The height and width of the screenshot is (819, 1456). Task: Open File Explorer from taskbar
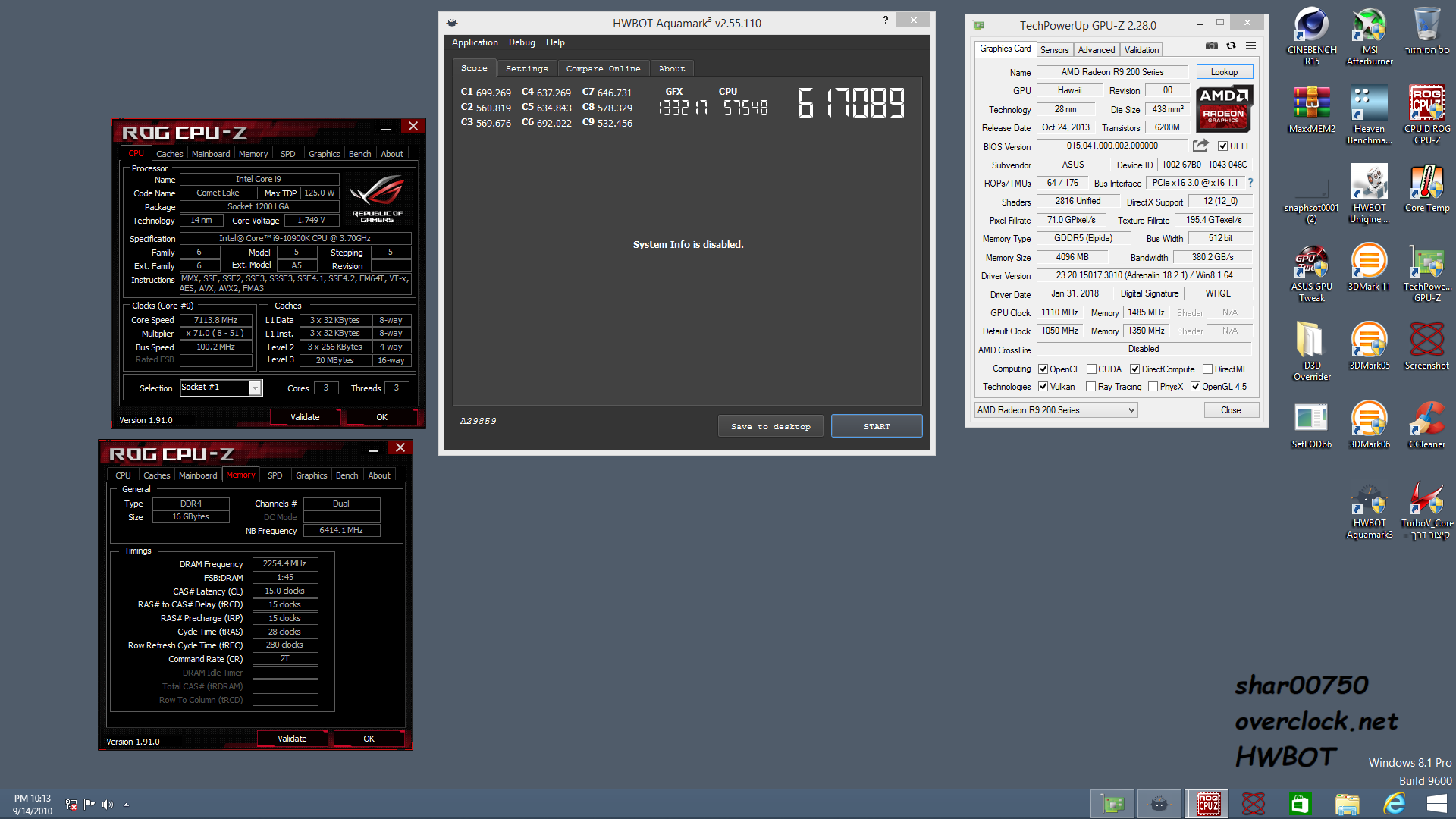(x=1347, y=804)
